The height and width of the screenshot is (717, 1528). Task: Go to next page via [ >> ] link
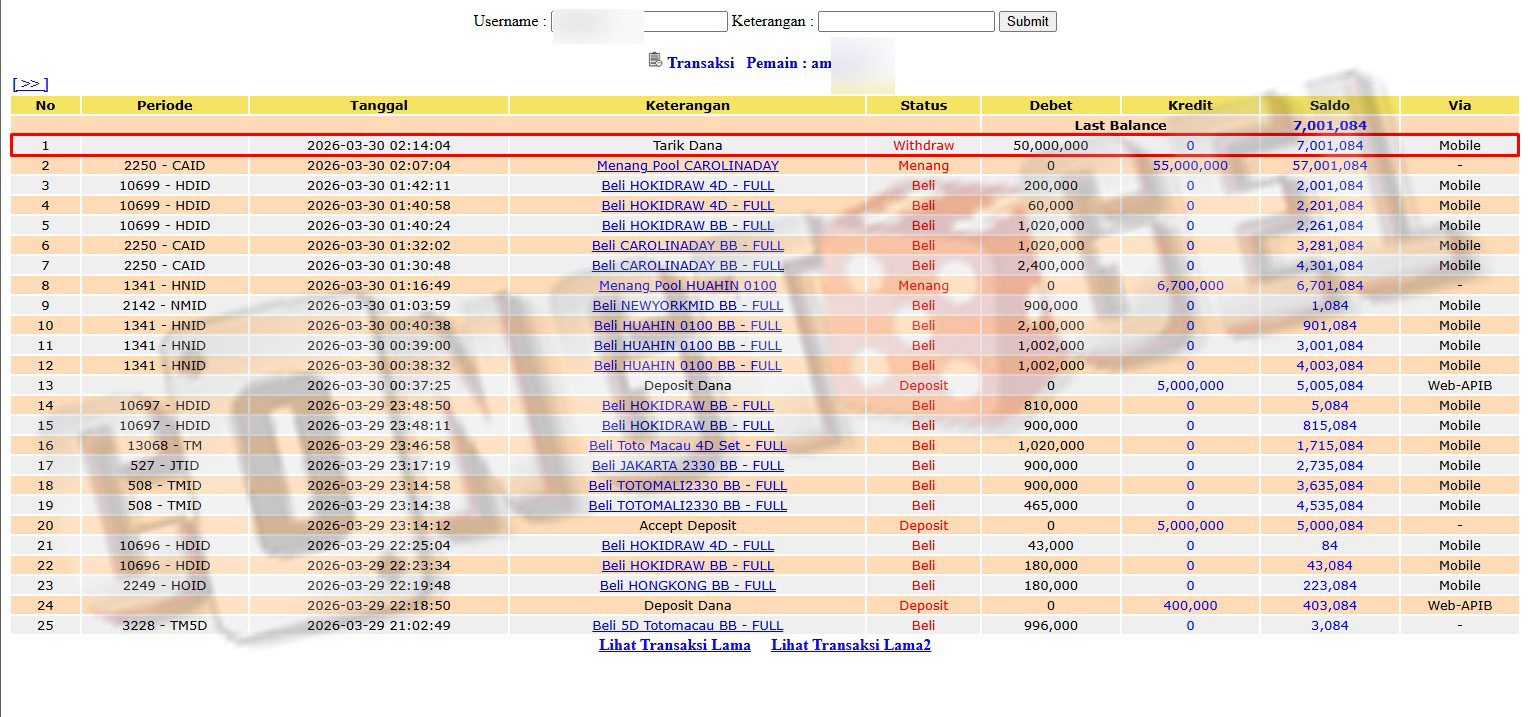[x=30, y=84]
